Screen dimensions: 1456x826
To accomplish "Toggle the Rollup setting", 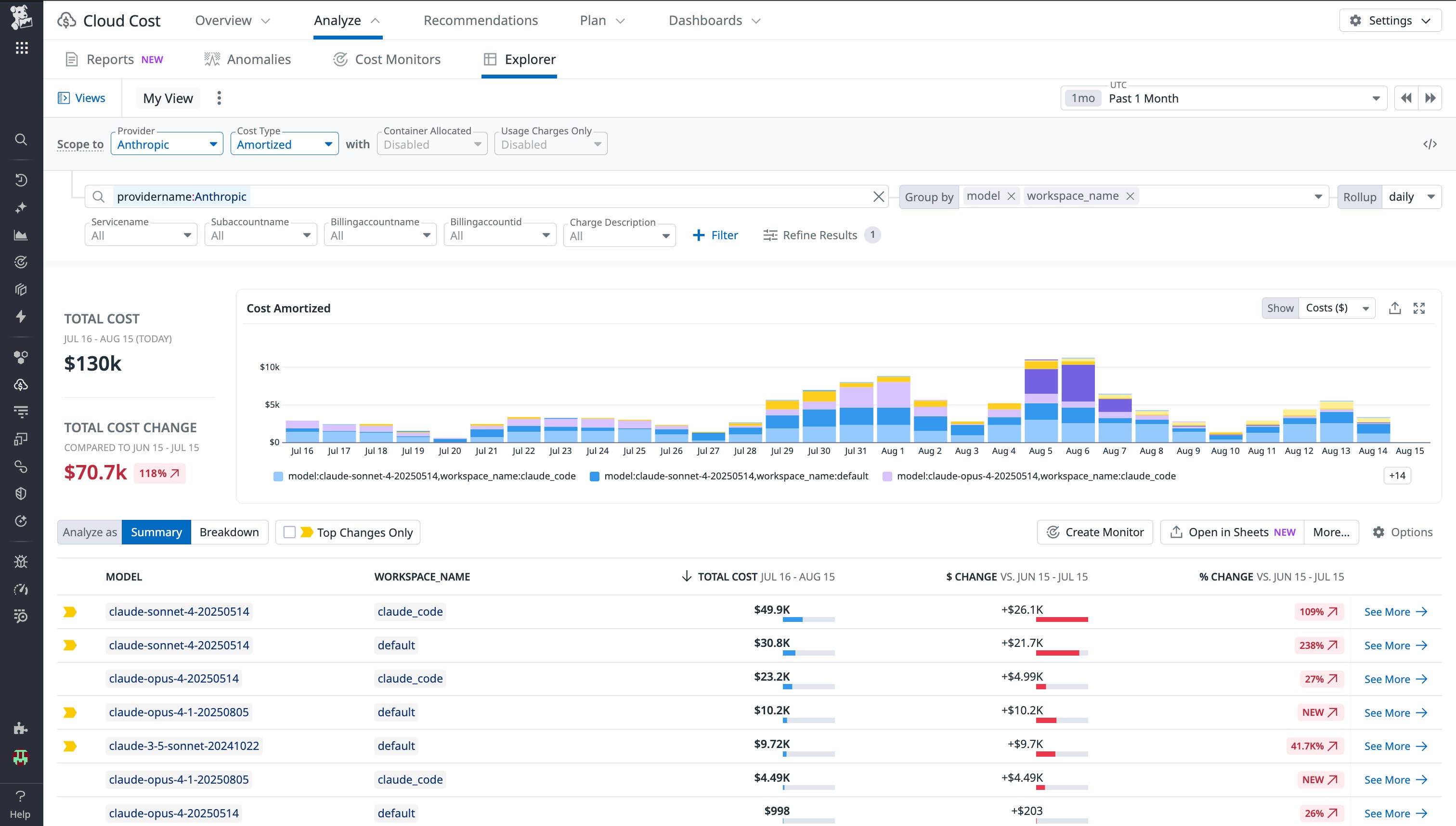I will [x=1360, y=197].
